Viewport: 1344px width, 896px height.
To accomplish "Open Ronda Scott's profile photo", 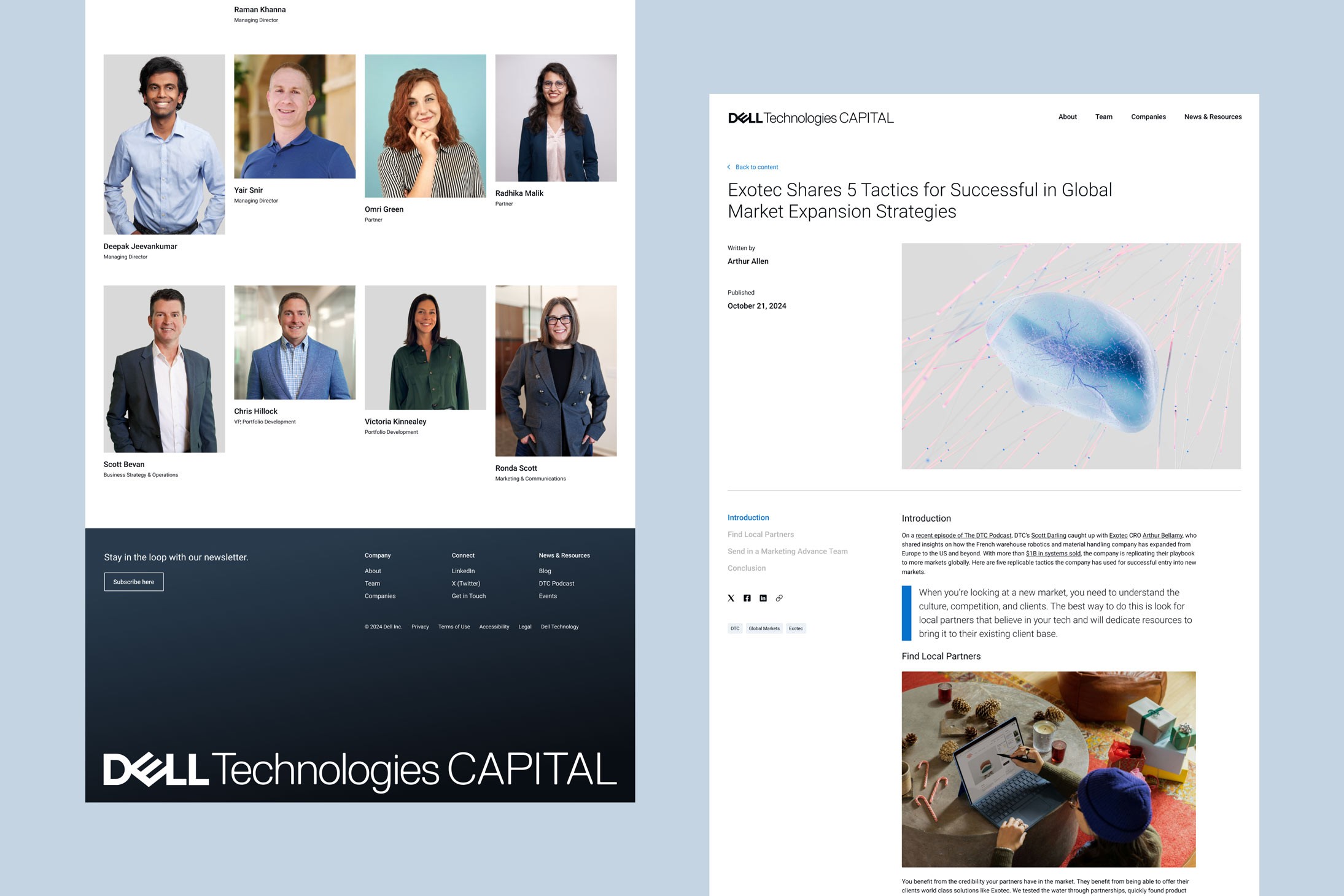I will [556, 370].
